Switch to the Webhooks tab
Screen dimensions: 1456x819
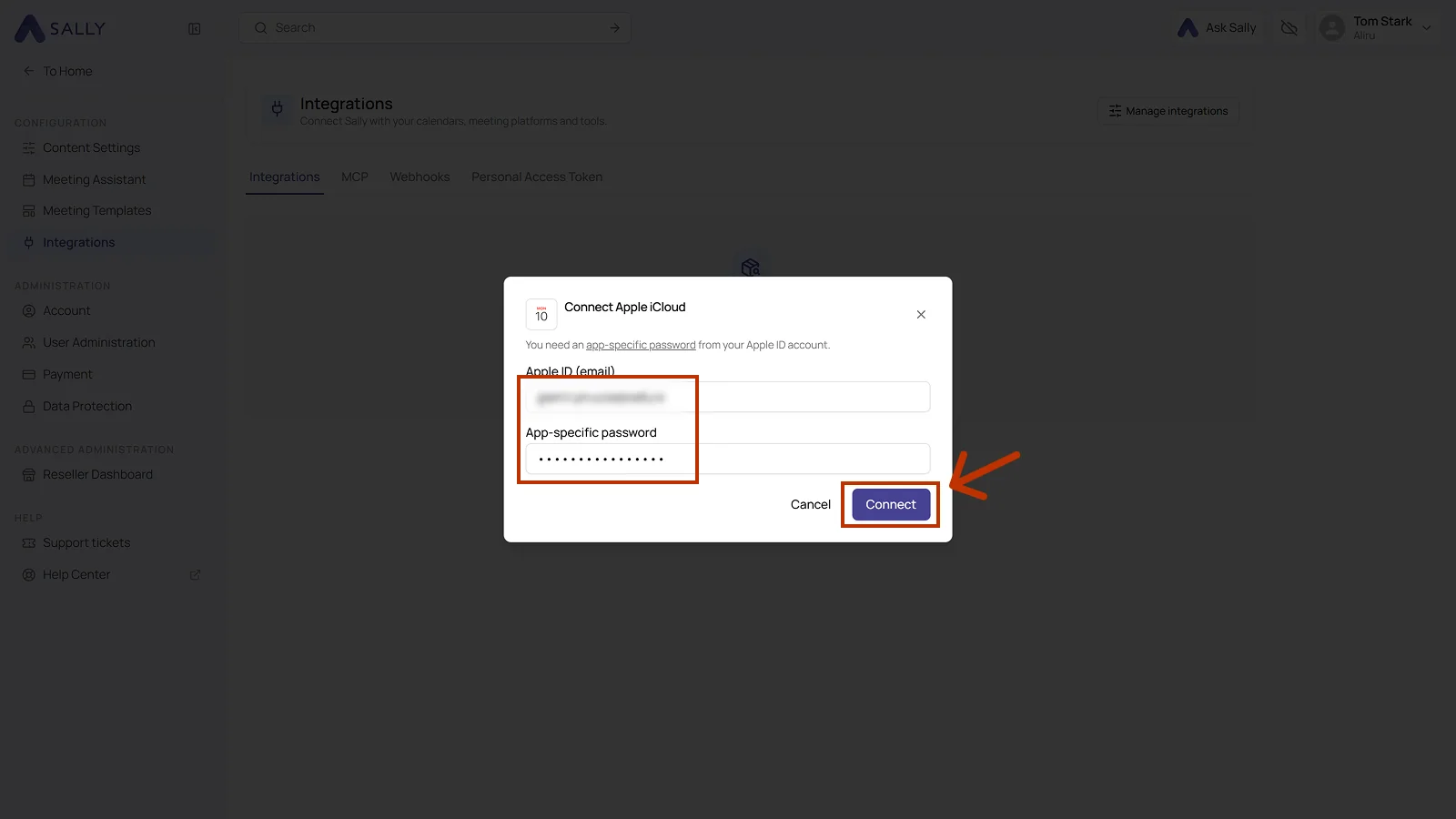[420, 177]
